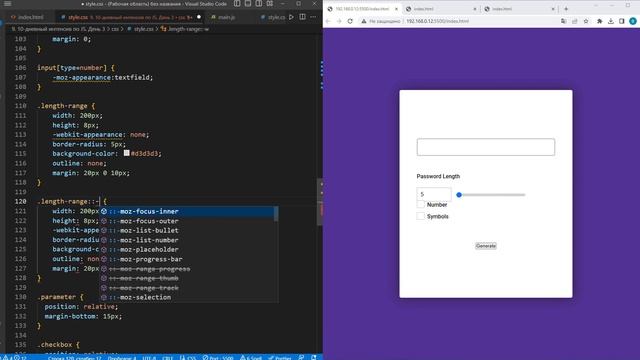Choose ::-moz-focus-inner suggestion

[x=189, y=211]
